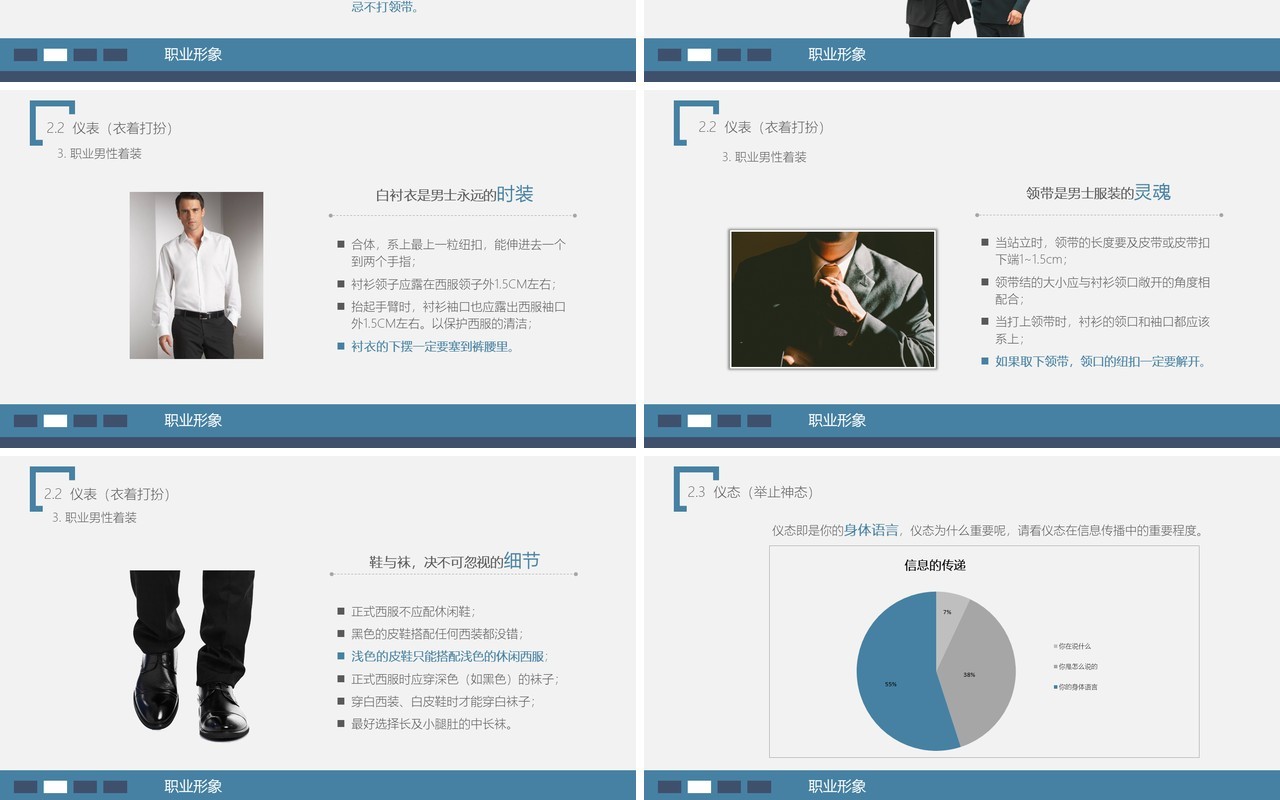Click legend entry 你是怎么说的
The image size is (1280, 800).
(1075, 666)
